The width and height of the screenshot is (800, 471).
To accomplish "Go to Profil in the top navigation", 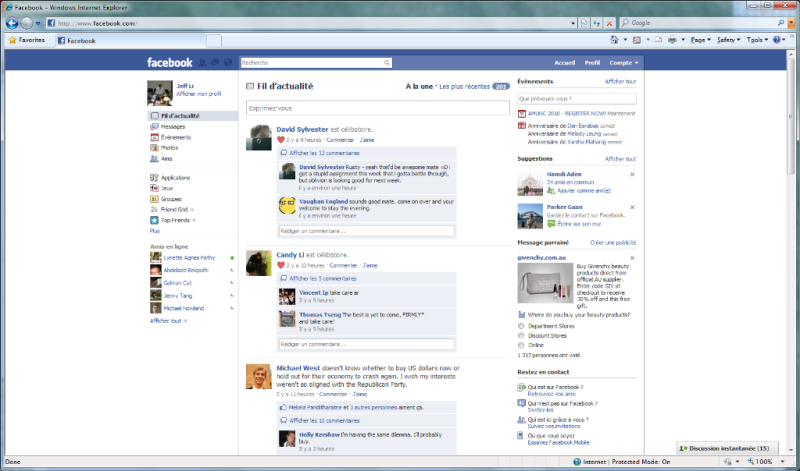I will click(x=592, y=62).
